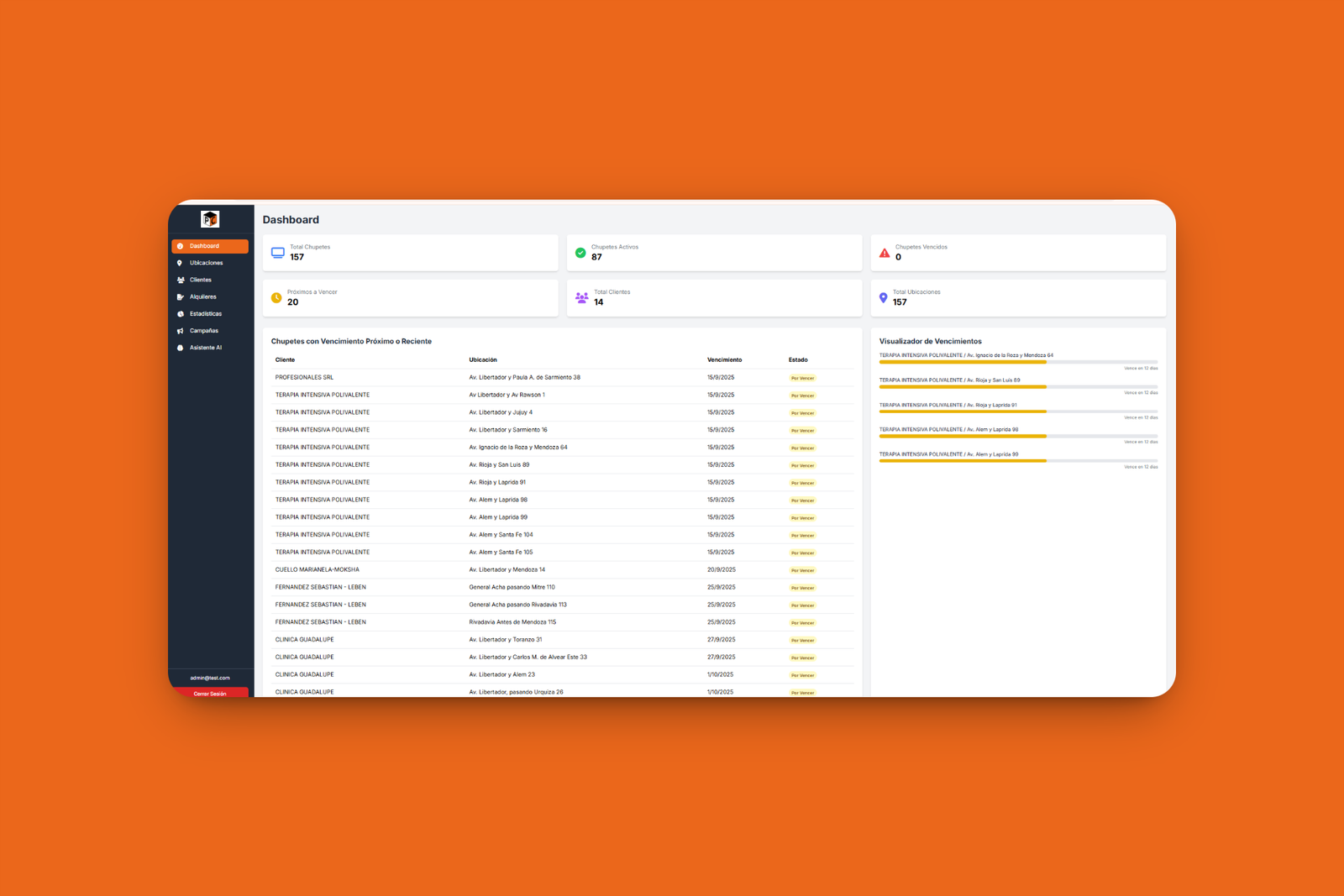The image size is (1344, 896).
Task: Open Alquileres in the sidebar
Action: pyautogui.click(x=202, y=296)
